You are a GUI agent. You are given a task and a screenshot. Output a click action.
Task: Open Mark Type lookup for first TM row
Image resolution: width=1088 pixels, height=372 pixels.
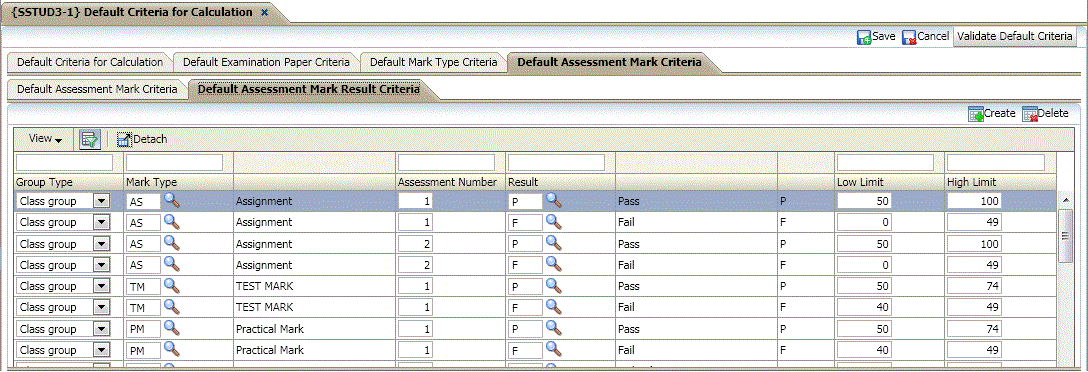coord(171,286)
